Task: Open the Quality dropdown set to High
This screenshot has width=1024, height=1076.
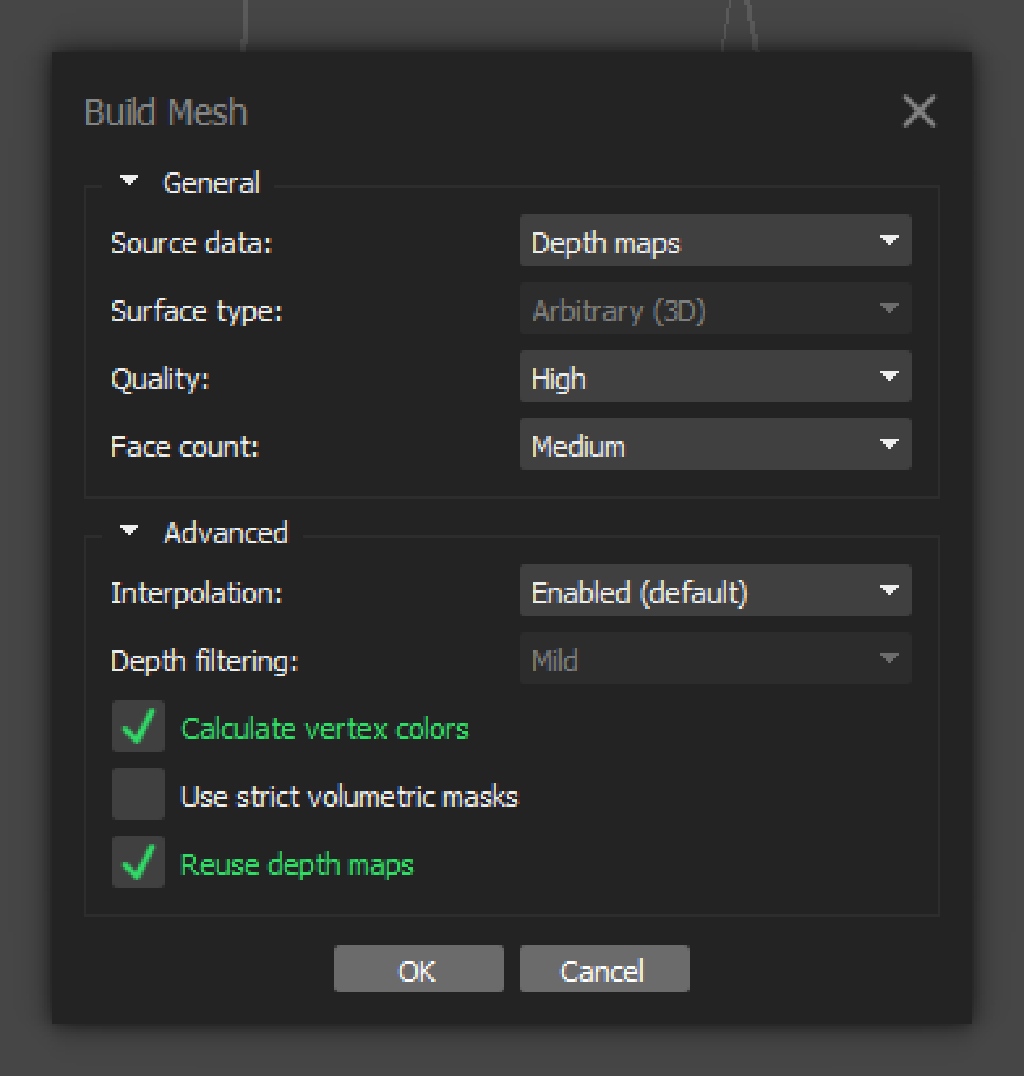Action: pos(715,378)
